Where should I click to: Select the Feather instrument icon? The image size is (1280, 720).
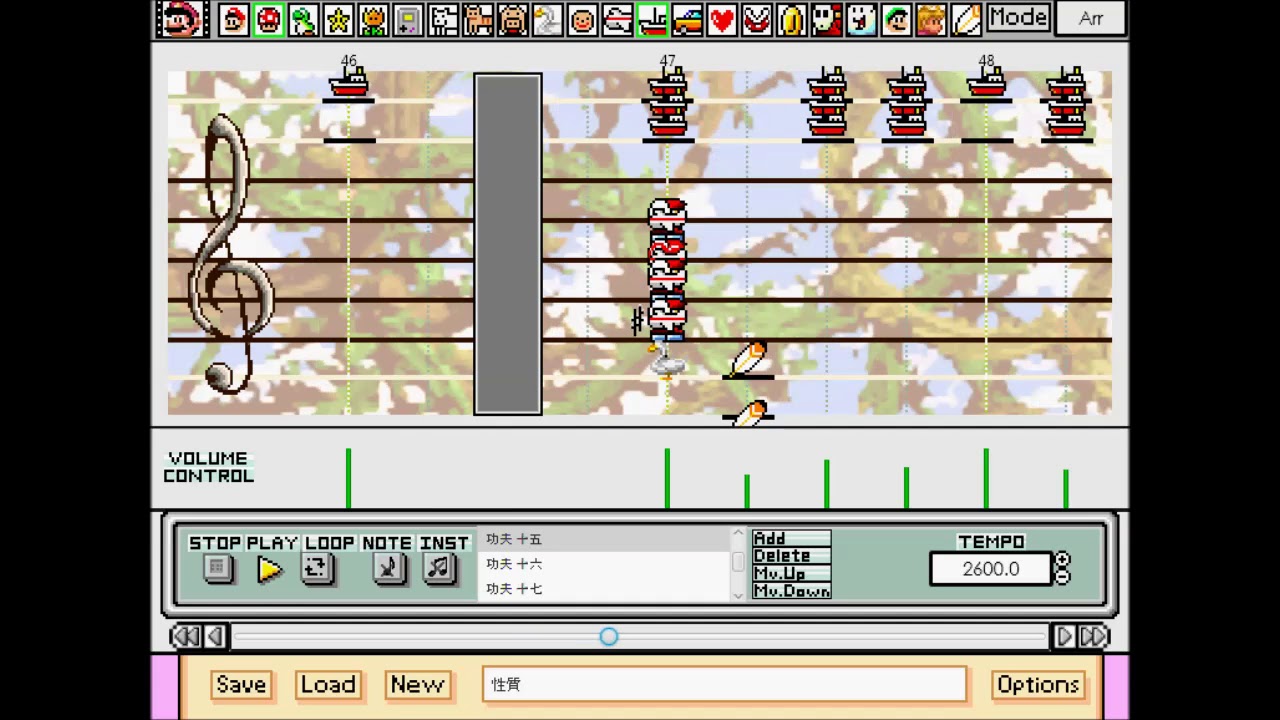[x=967, y=19]
